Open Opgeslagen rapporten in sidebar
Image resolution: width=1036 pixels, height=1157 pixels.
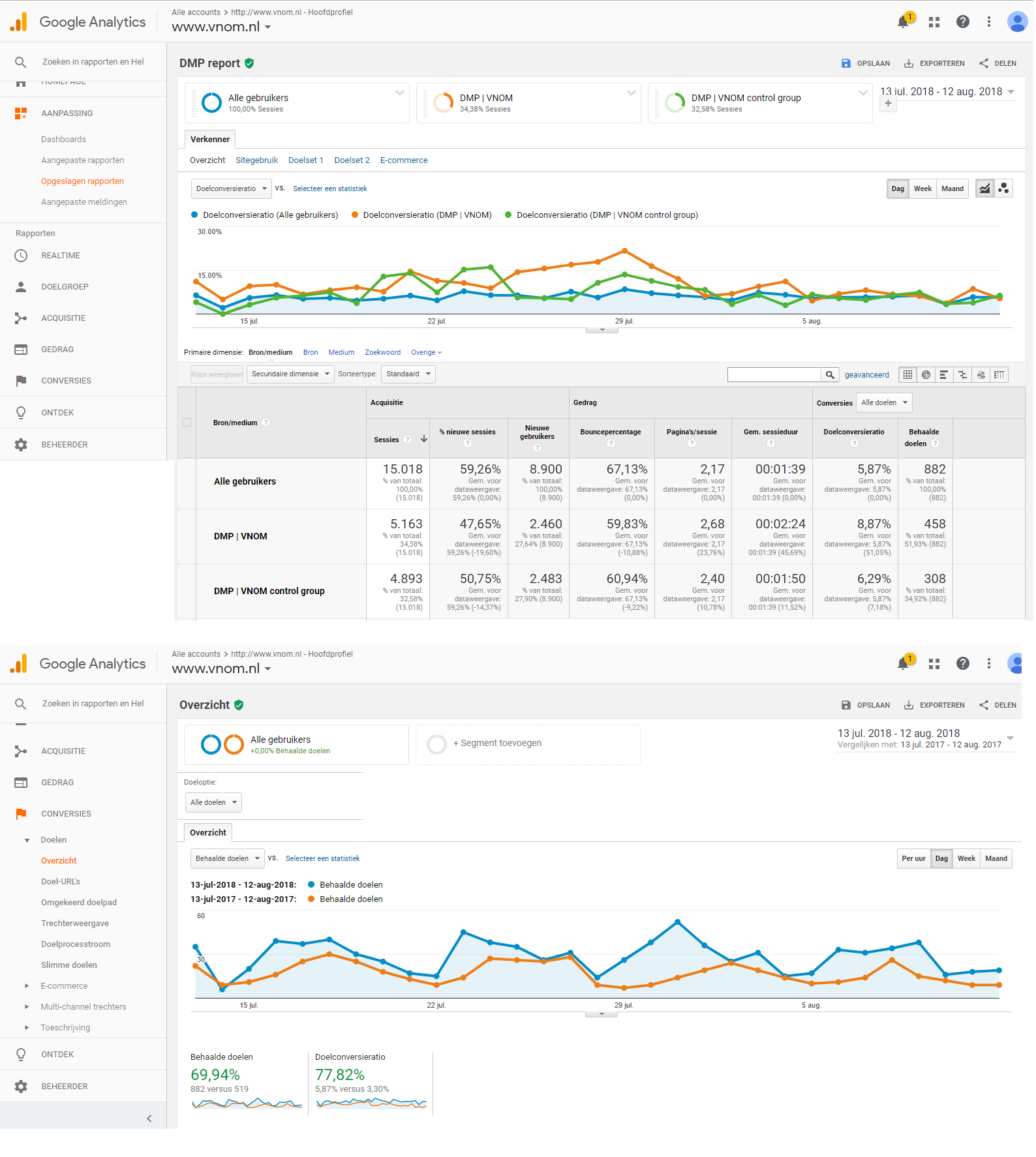click(x=82, y=181)
